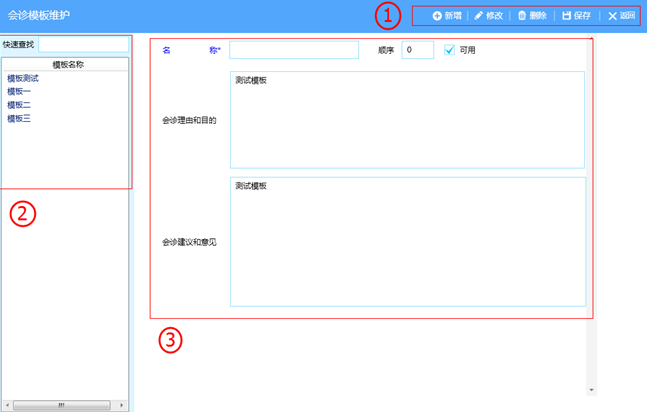Click the 顺序 number field
Viewport: 647px width, 412px height.
(417, 50)
